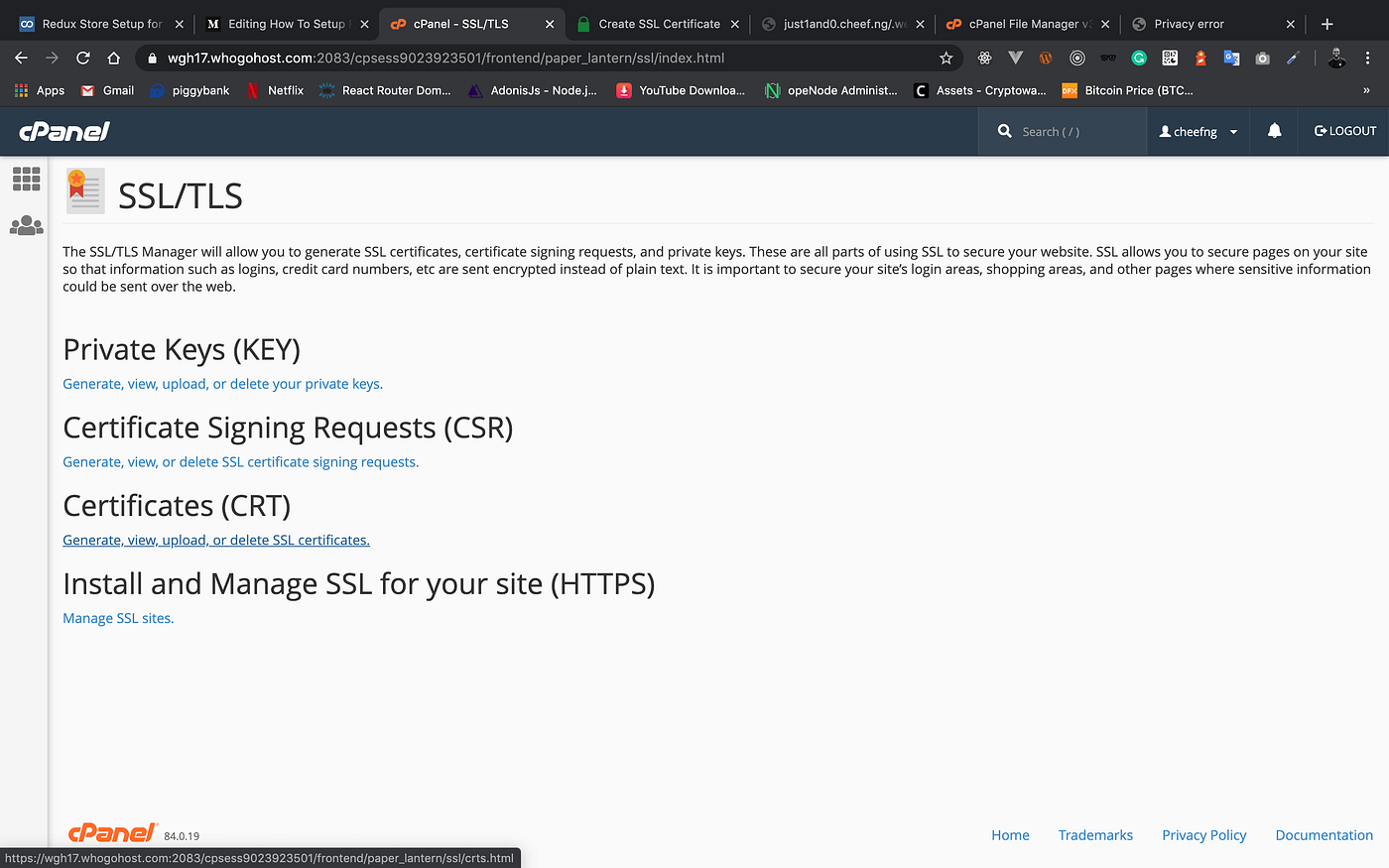
Task: Bookmark this page with the star icon
Action: point(947,59)
